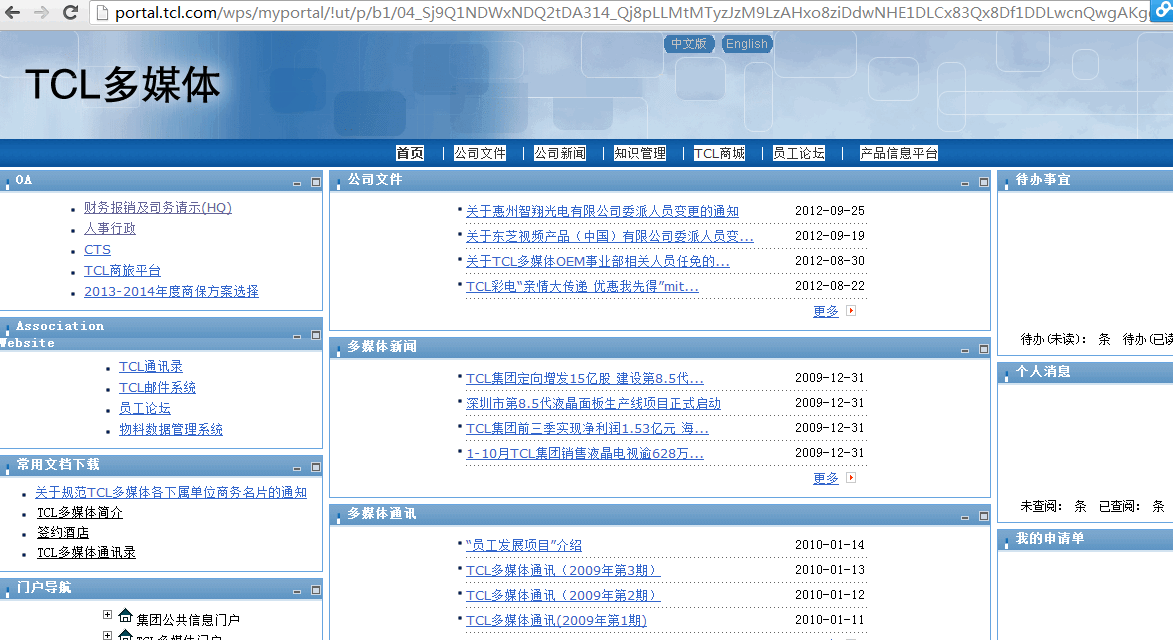Screen dimensions: 1173x640
Task: Maximize the OA panel
Action: click(316, 182)
